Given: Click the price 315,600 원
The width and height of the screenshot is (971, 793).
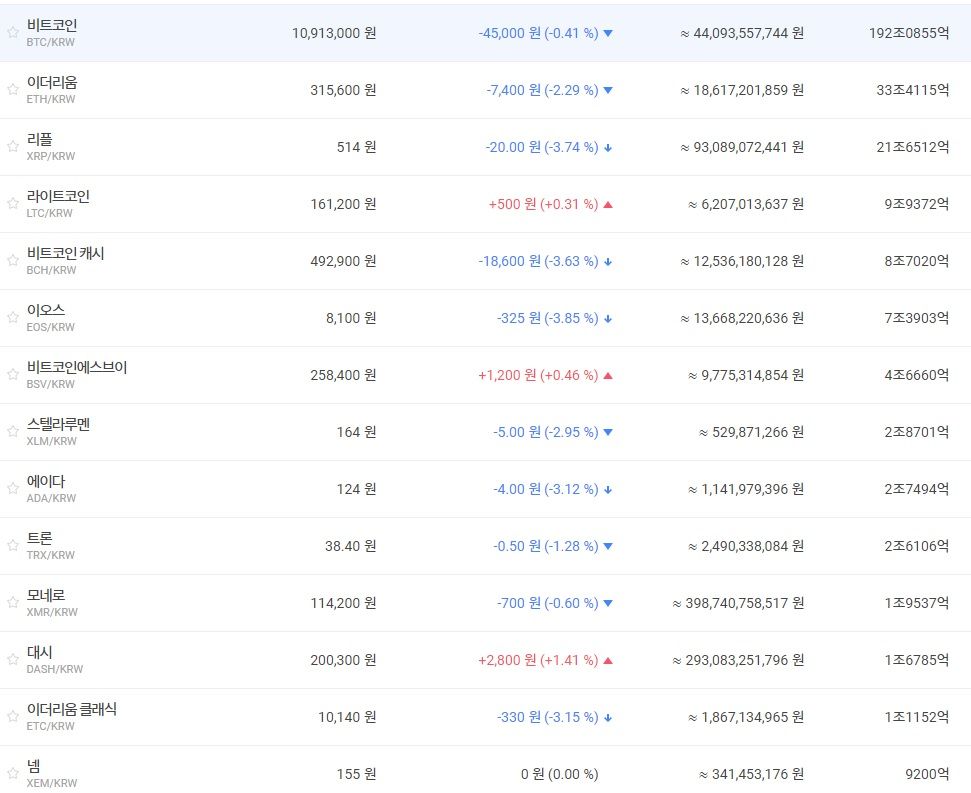Looking at the screenshot, I should (x=343, y=90).
